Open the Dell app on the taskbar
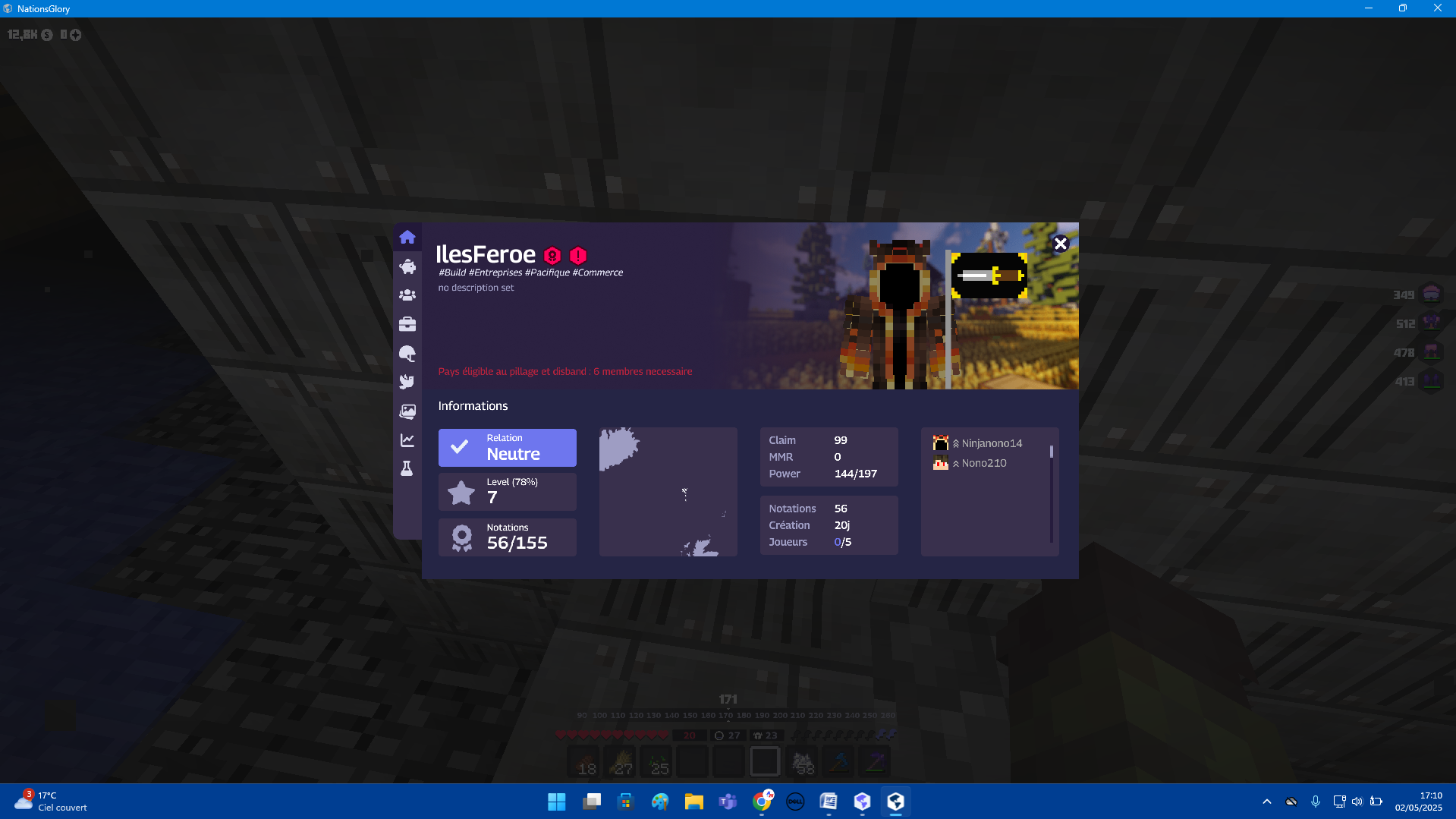Screen dimensions: 1456x819 795,802
